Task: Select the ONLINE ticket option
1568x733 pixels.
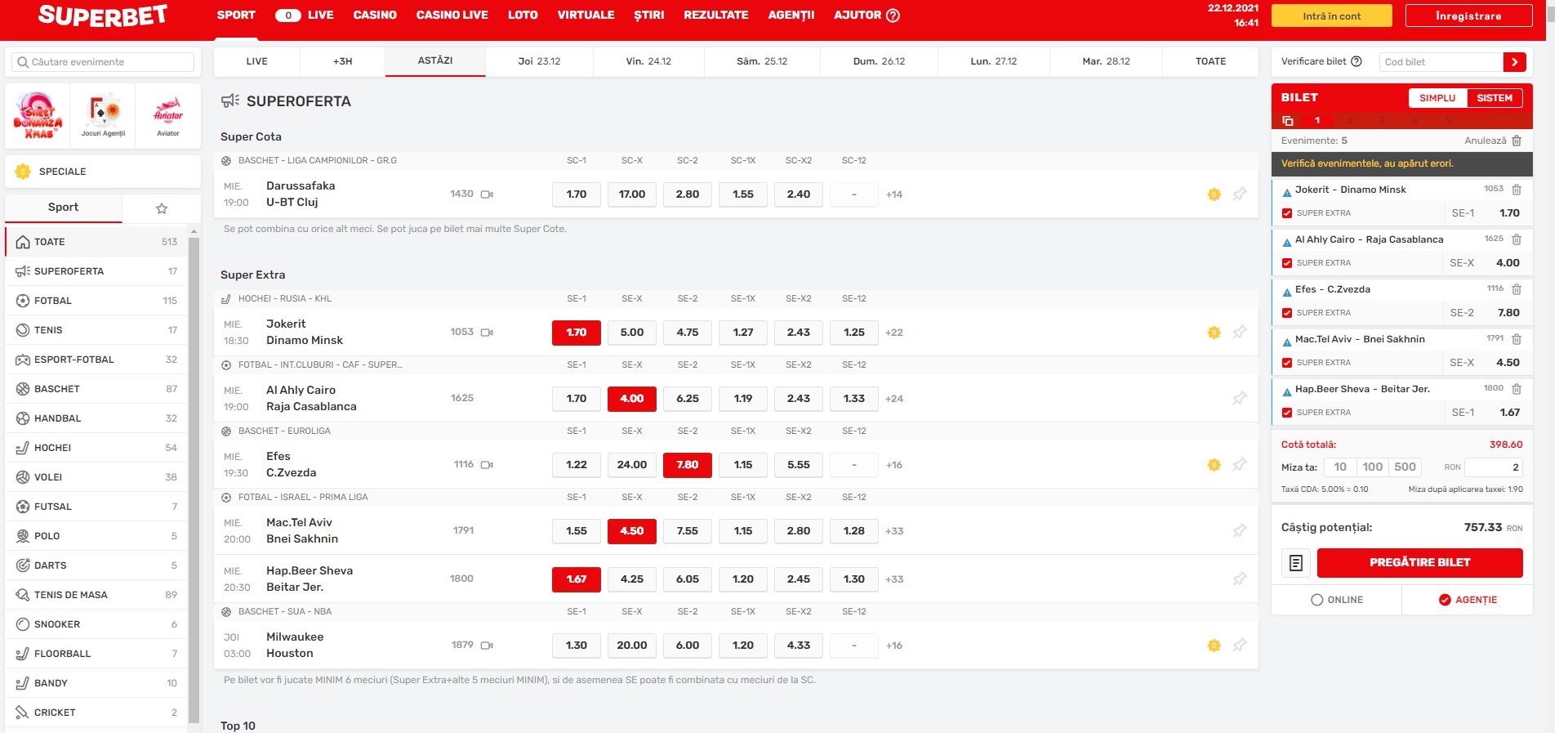Action: (x=1337, y=600)
